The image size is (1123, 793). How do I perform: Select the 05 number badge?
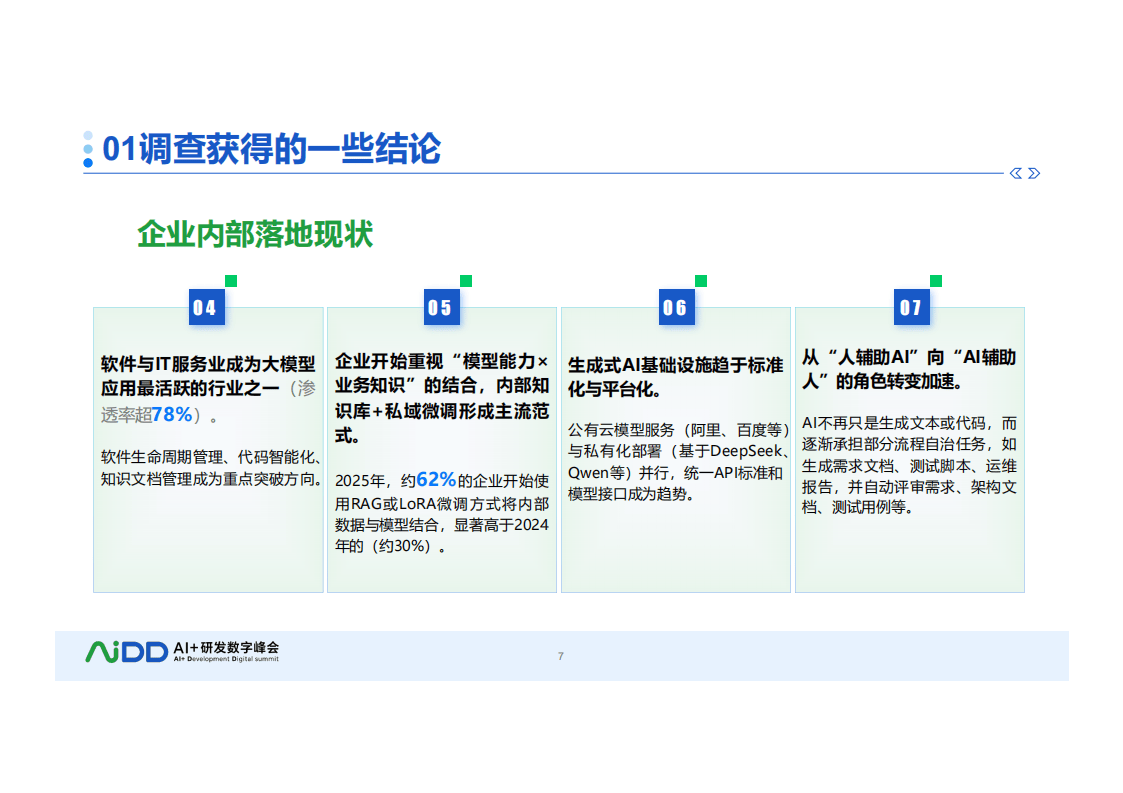point(441,308)
